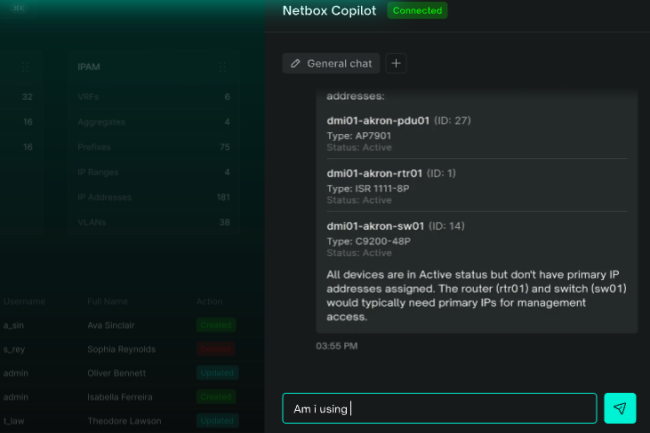Click the send message paper plane icon
Viewport: 650px width, 433px height.
pos(619,408)
